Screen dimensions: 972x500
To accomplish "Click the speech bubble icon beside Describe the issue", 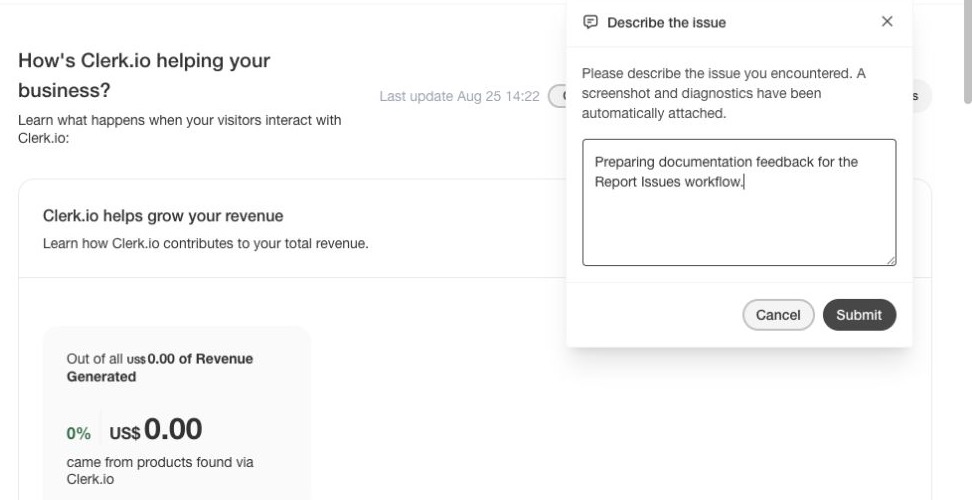I will coord(590,22).
